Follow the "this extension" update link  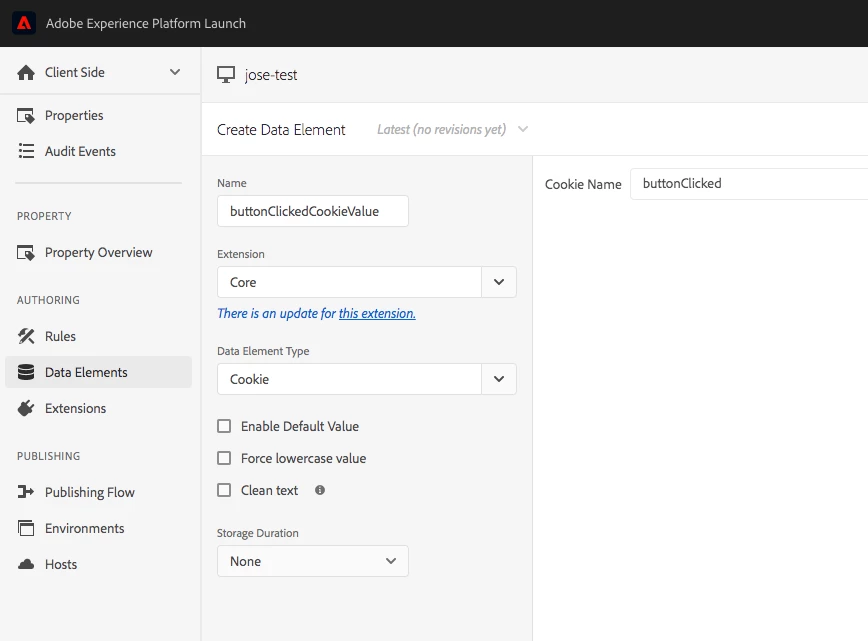pyautogui.click(x=377, y=314)
